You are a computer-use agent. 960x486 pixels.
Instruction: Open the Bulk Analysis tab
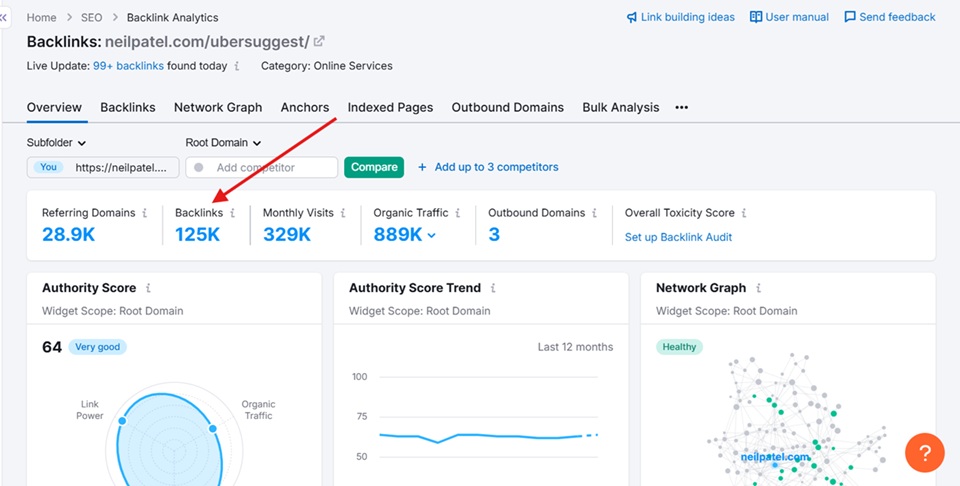621,108
